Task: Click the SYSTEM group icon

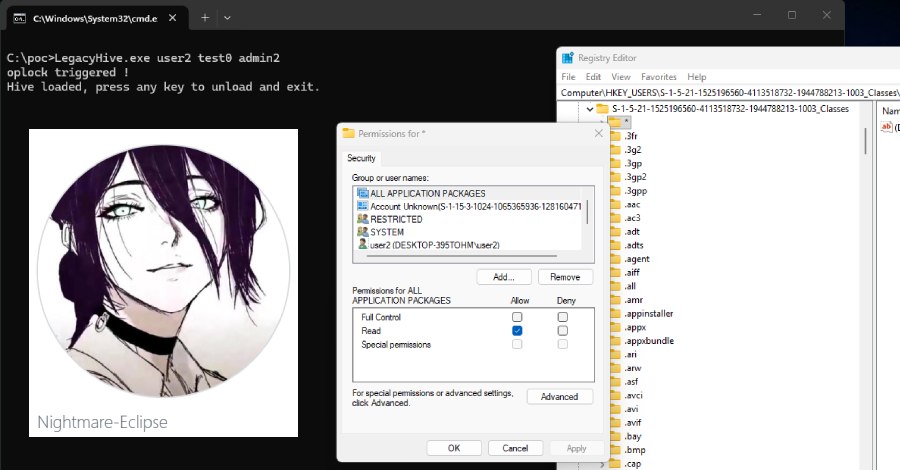Action: [x=362, y=231]
